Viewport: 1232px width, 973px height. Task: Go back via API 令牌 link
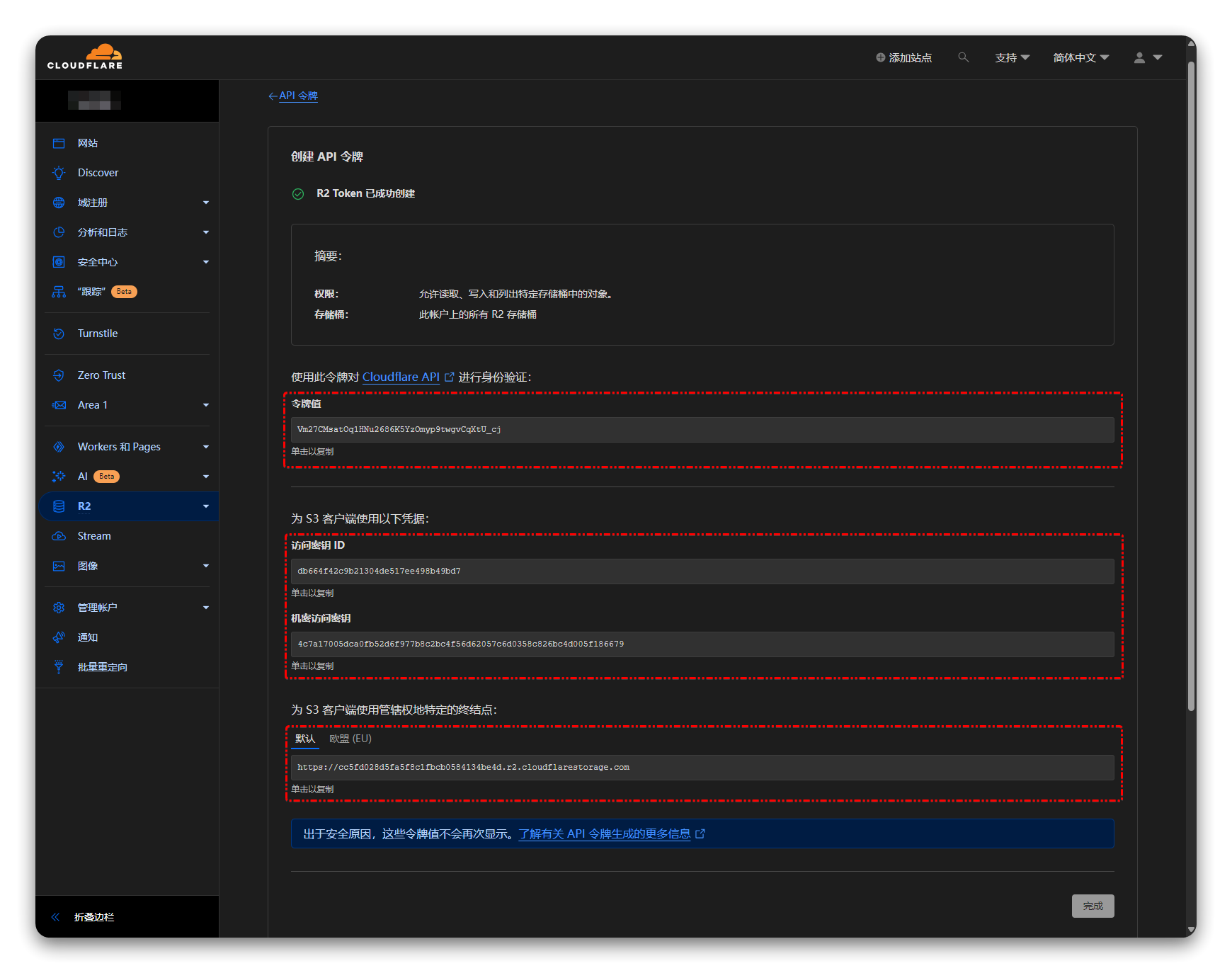(298, 96)
